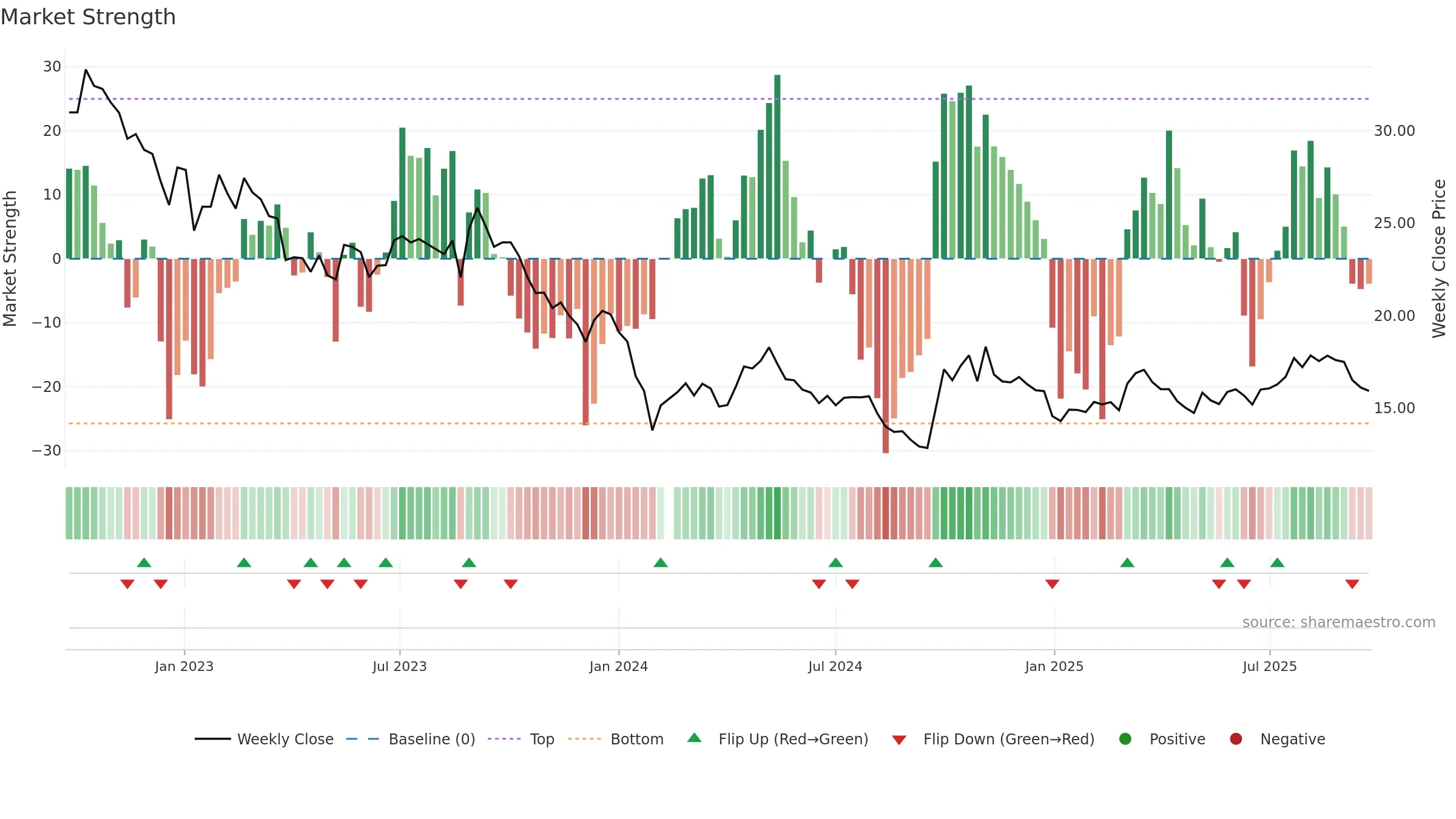
Task: Click the purple dotted Top threshold line
Action: click(x=719, y=99)
